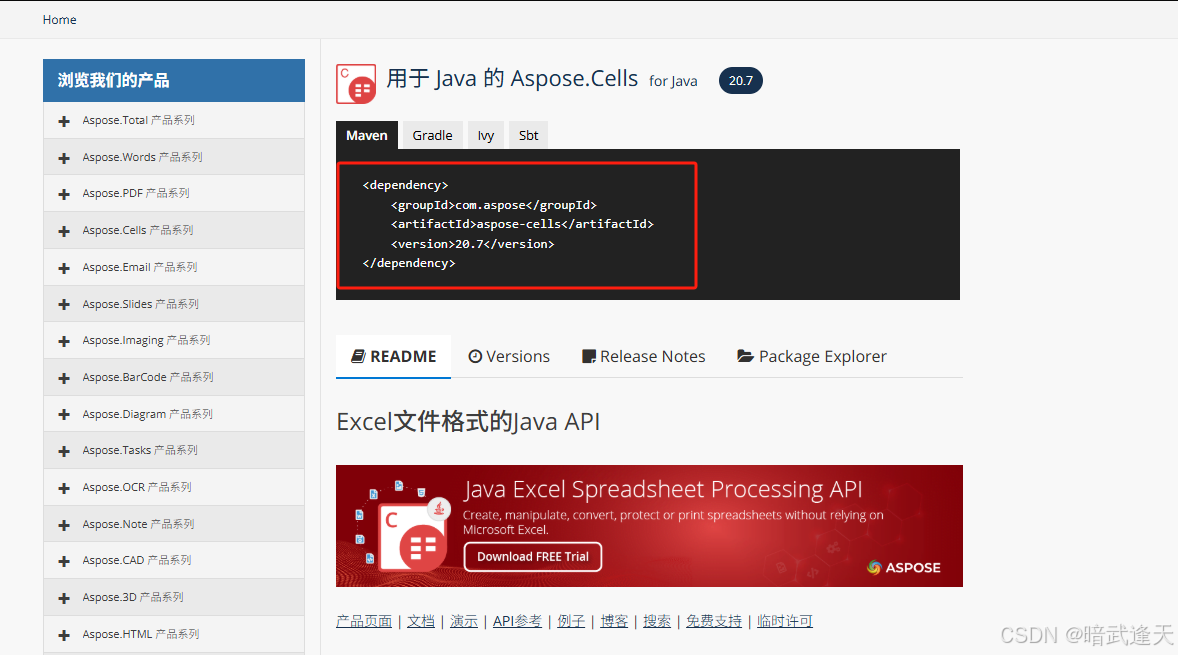Click the Home breadcrumb link
The width and height of the screenshot is (1178, 655).
[59, 20]
